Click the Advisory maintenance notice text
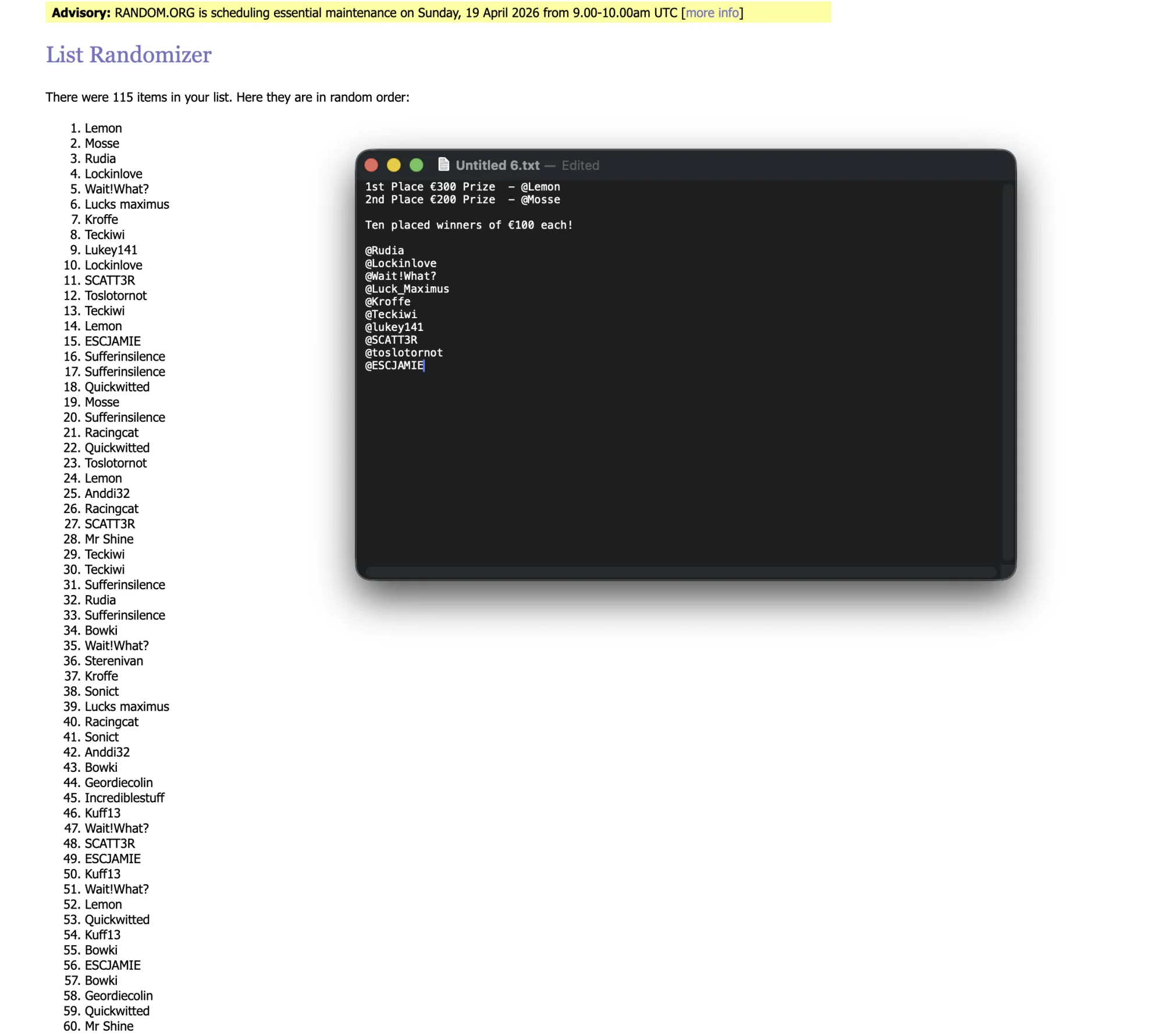This screenshot has height=1036, width=1152. pyautogui.click(x=397, y=13)
